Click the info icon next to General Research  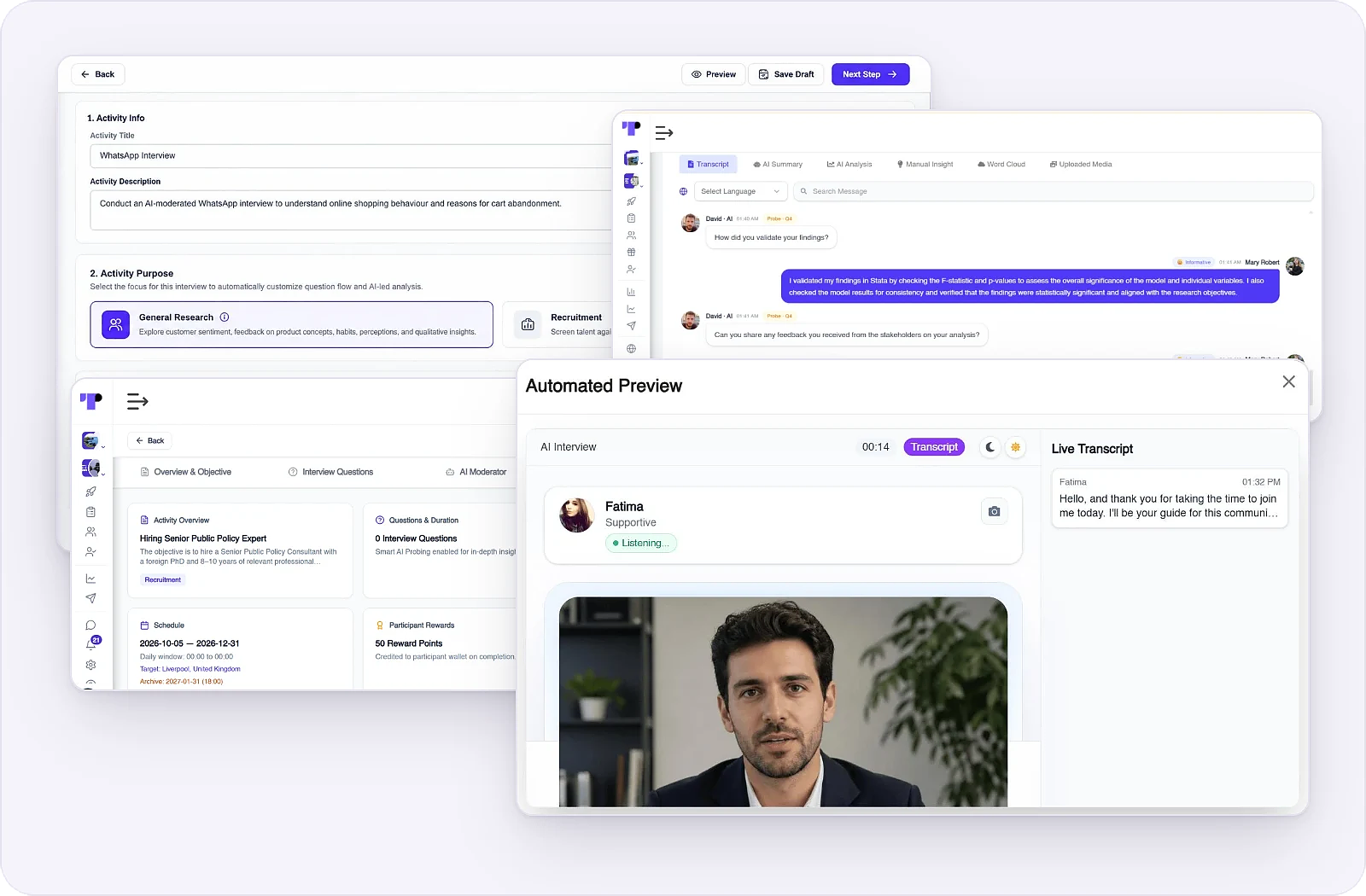[x=225, y=317]
